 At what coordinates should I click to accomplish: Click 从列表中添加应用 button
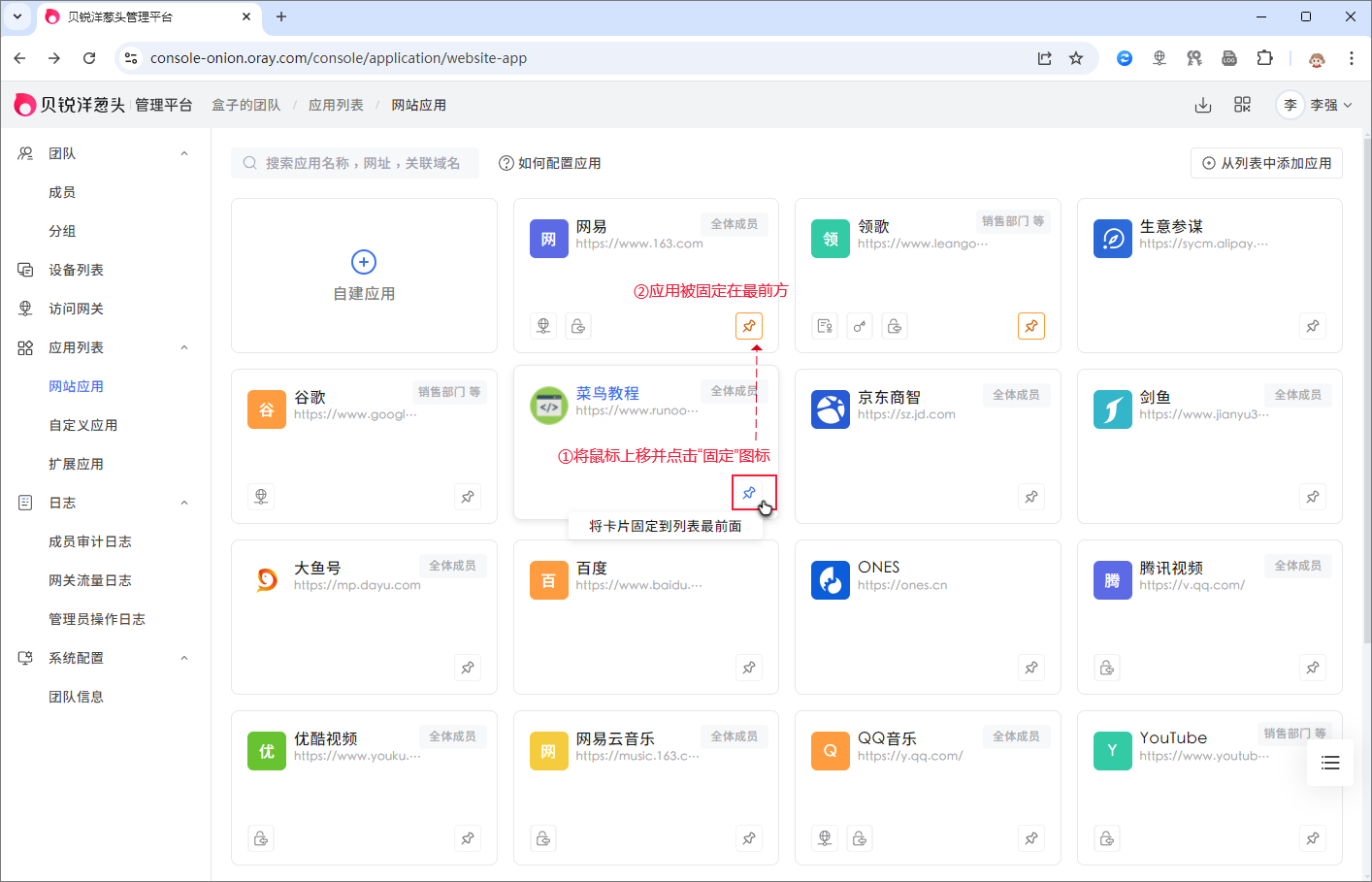1266,163
